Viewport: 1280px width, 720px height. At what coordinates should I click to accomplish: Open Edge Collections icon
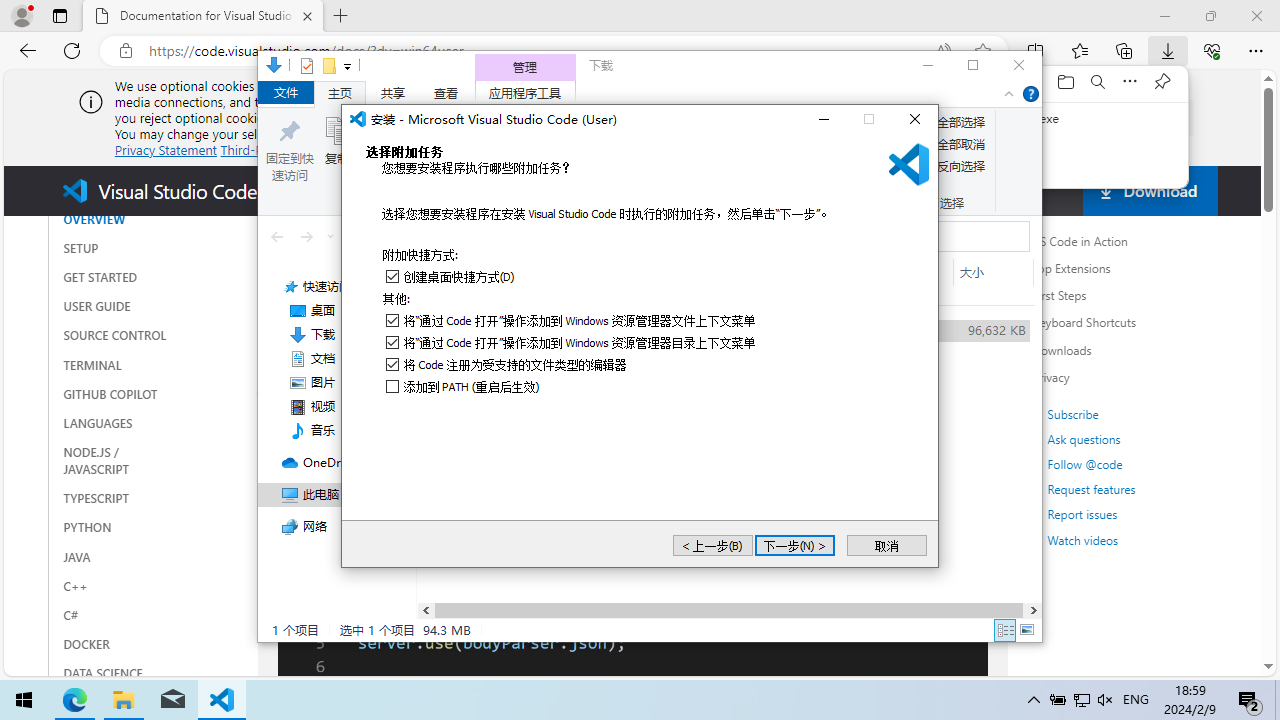tap(1124, 51)
